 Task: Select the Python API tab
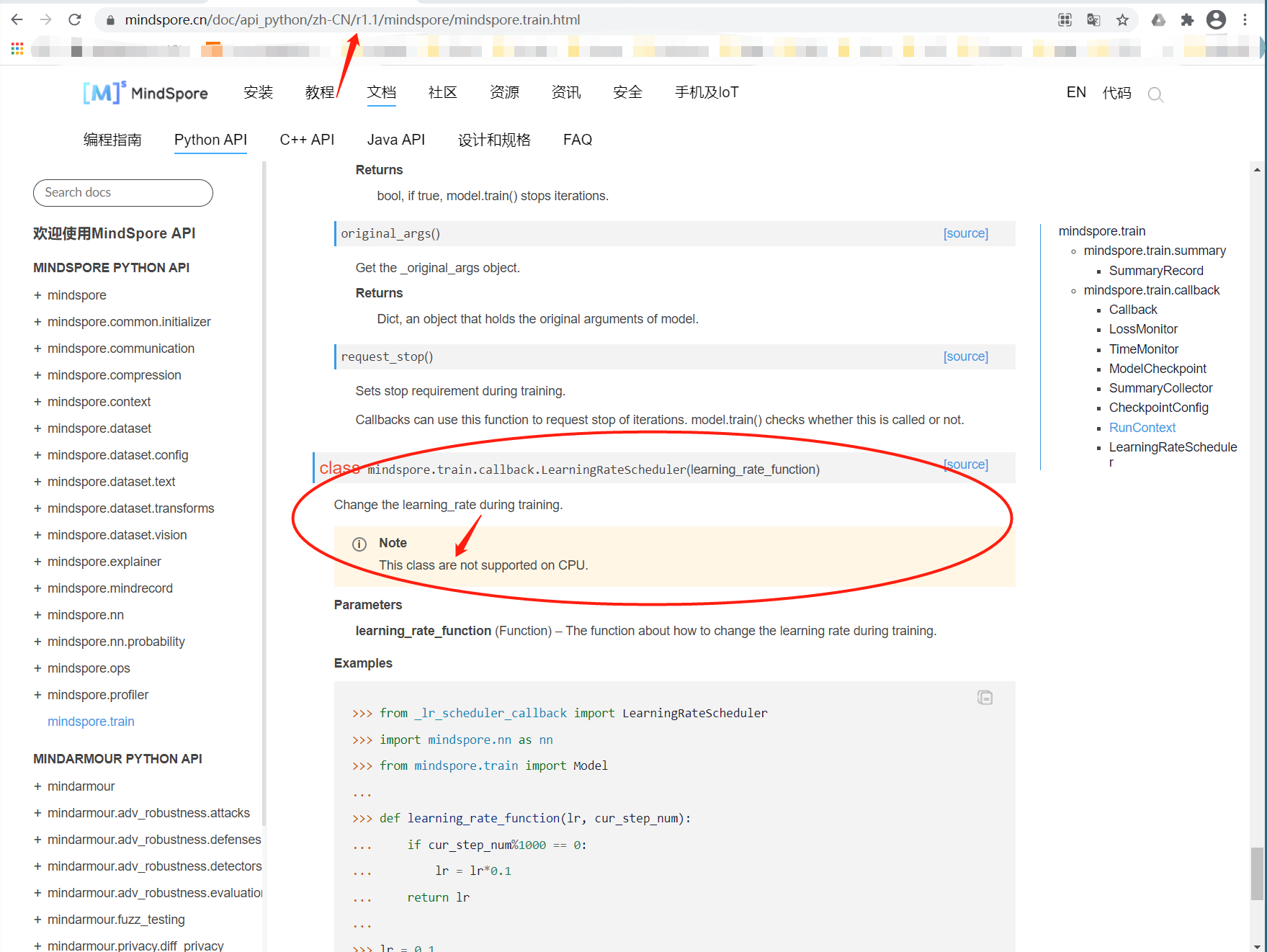point(210,140)
